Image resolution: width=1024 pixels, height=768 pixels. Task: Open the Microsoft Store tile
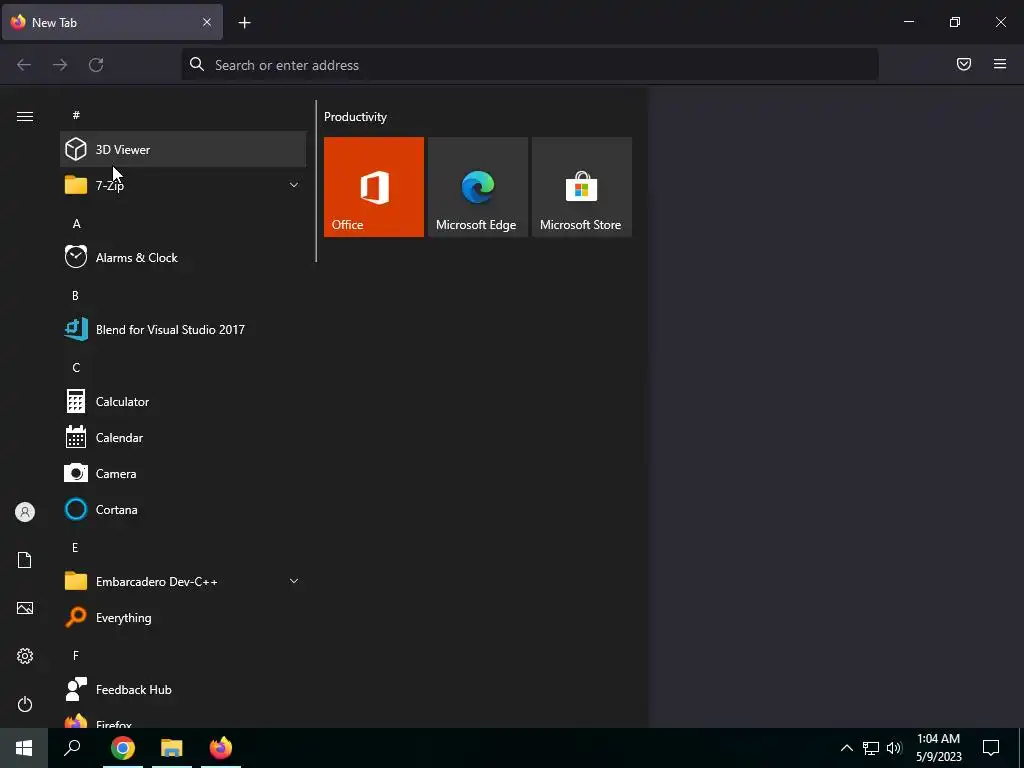(x=581, y=187)
